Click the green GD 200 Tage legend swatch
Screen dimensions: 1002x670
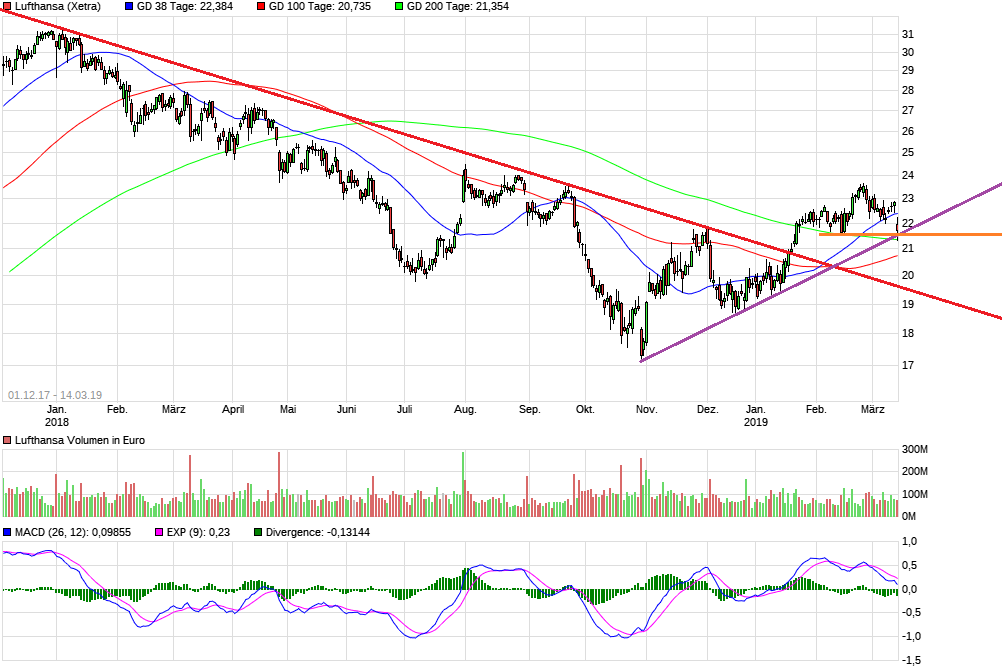pyautogui.click(x=399, y=6)
